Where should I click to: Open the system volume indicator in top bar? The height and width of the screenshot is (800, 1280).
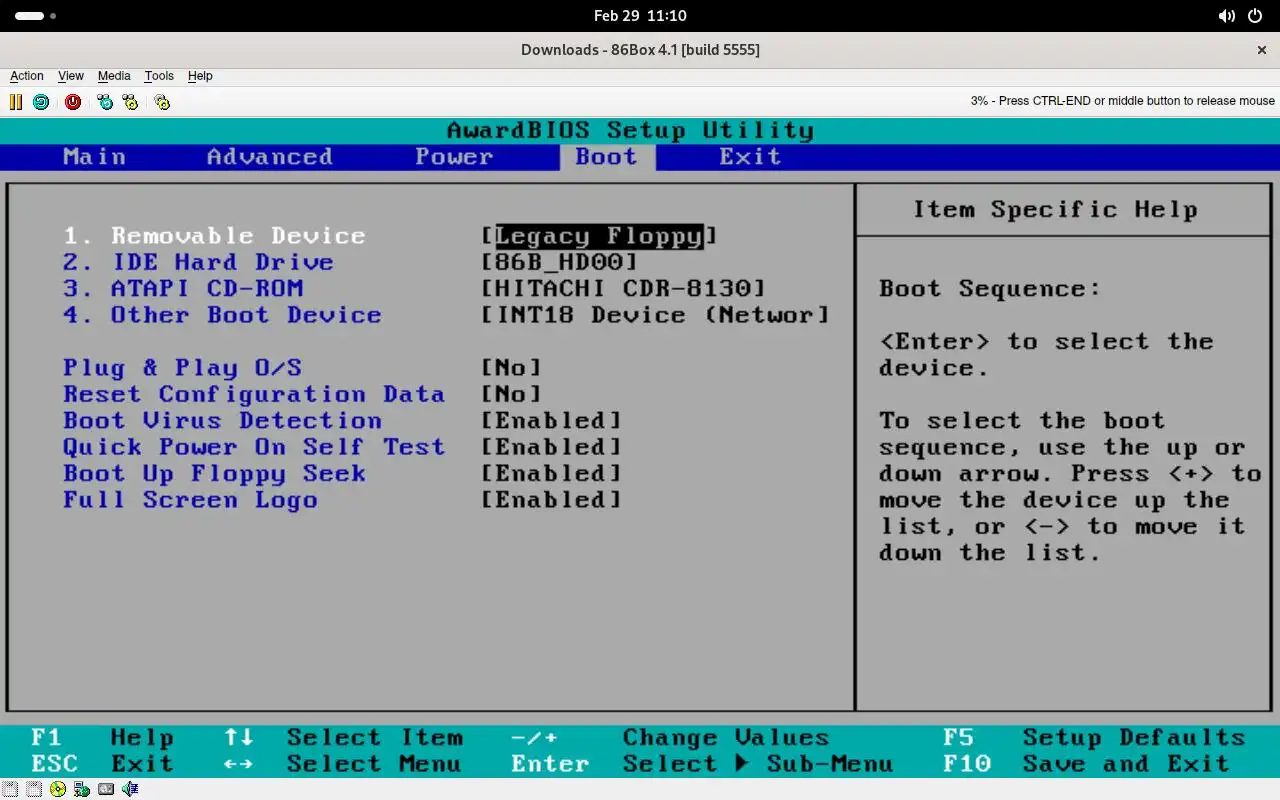1227,16
